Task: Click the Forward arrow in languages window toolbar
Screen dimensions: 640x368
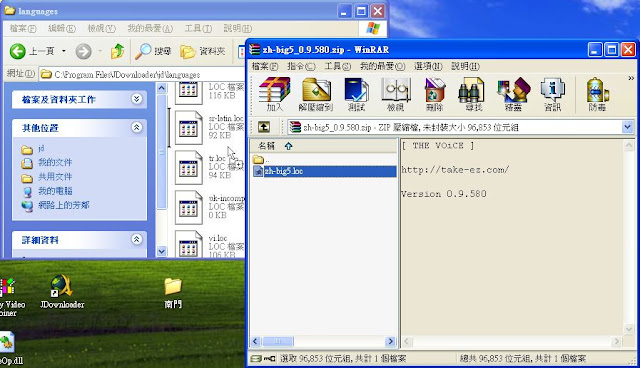Action: (83, 51)
